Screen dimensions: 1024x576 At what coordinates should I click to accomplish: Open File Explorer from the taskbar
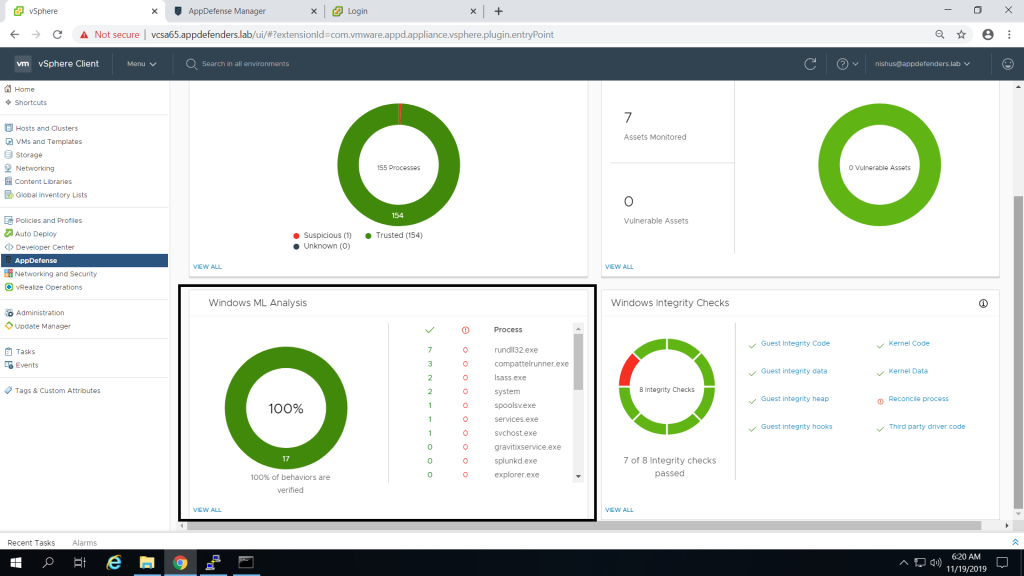146,563
